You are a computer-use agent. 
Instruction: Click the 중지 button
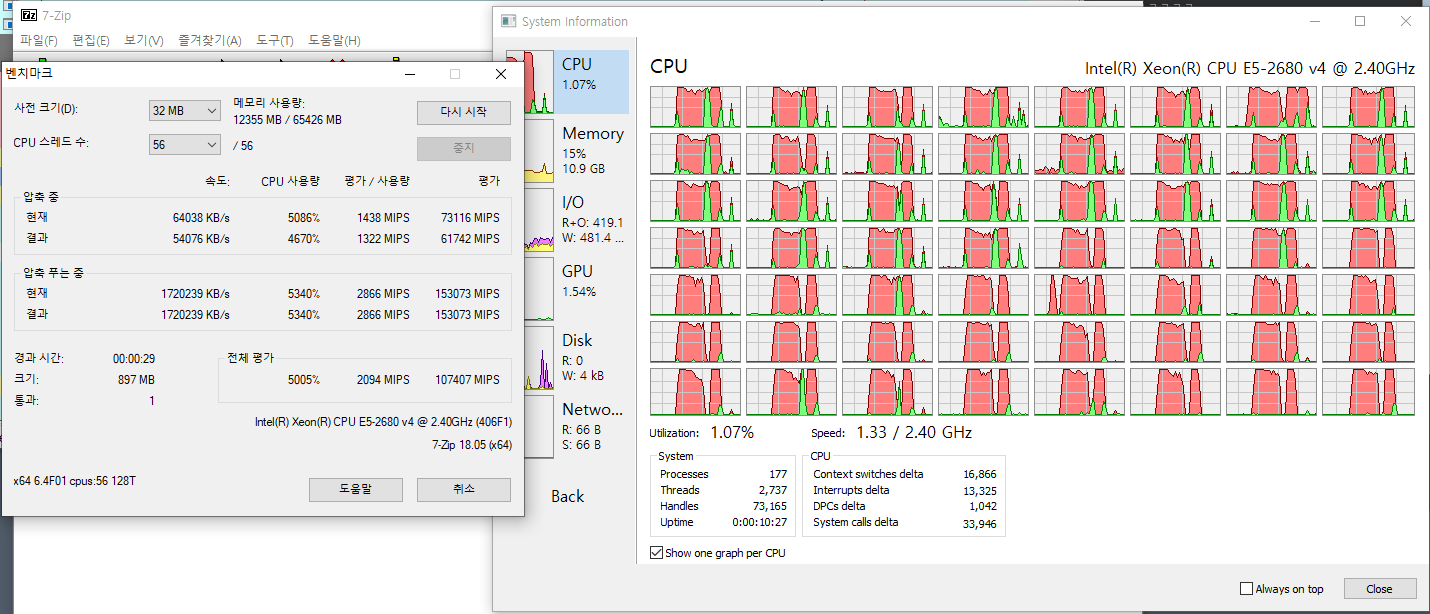[463, 148]
